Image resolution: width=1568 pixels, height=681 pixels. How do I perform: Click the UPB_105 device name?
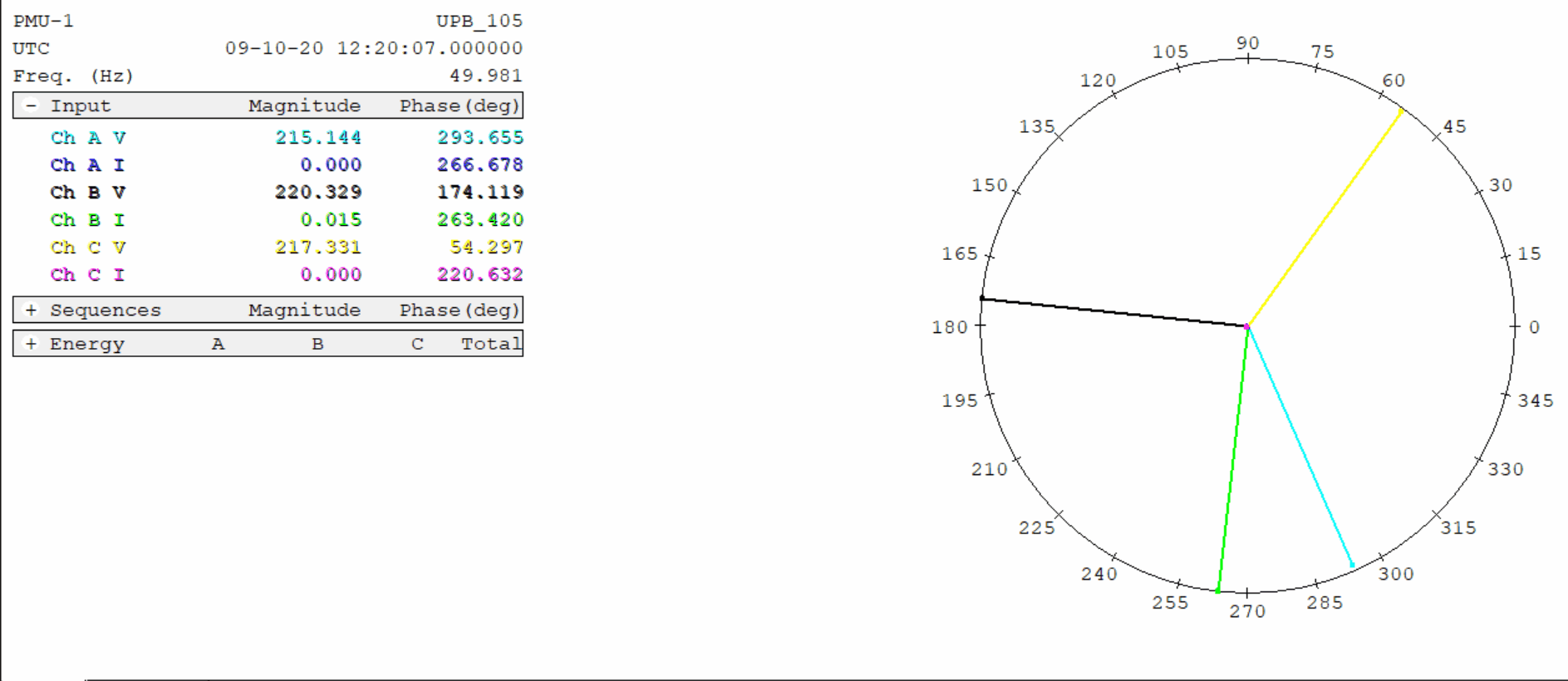coord(479,21)
